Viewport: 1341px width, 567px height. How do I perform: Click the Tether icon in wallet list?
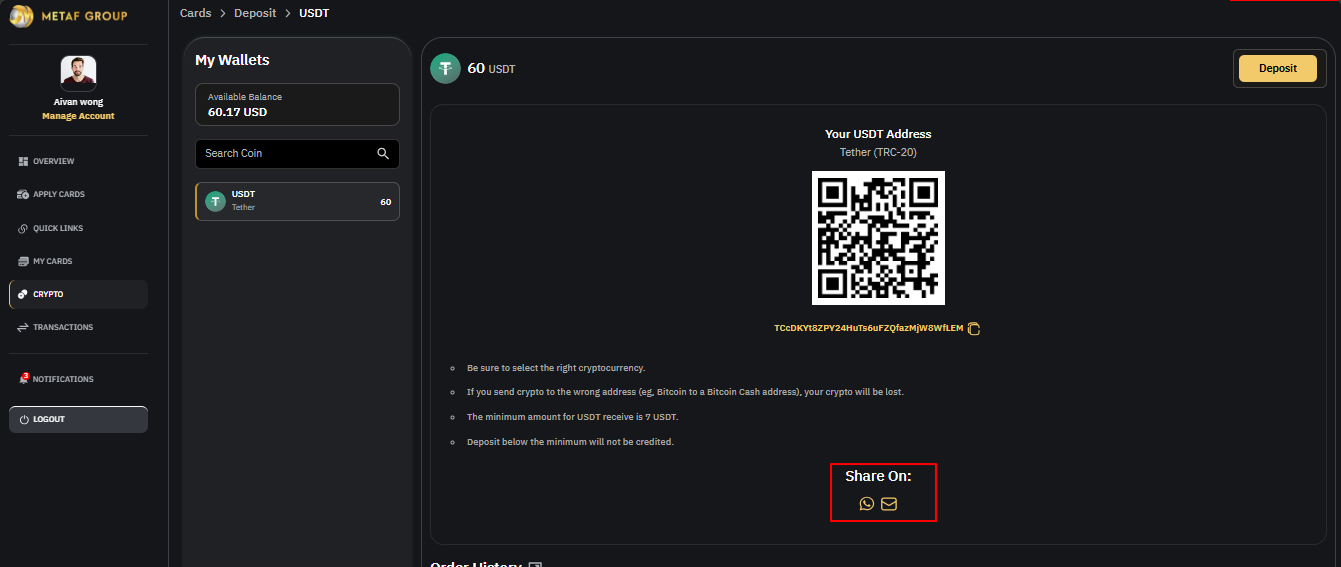[215, 201]
